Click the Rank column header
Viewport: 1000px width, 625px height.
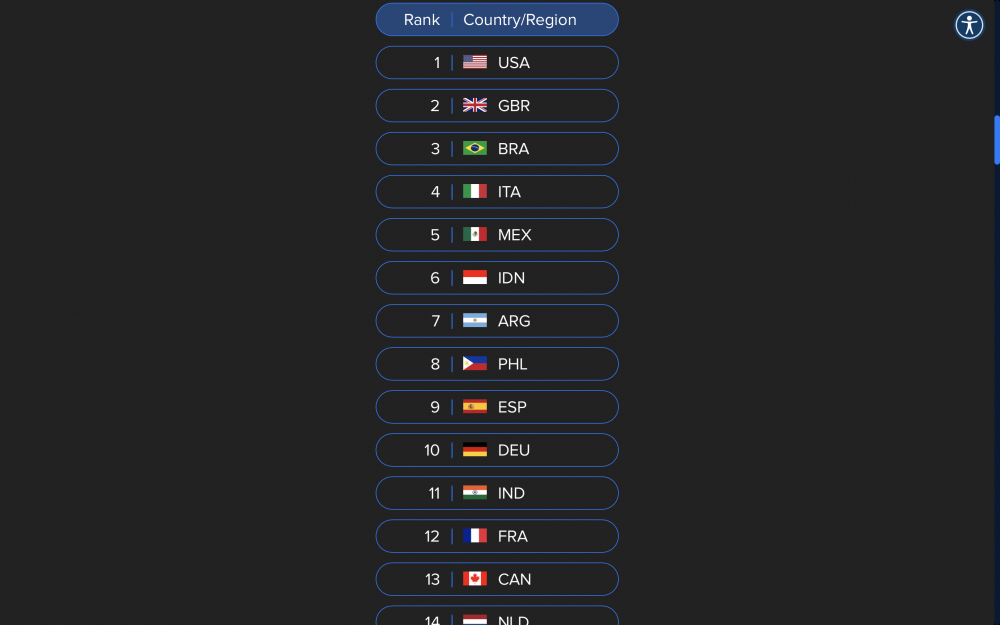tap(421, 20)
